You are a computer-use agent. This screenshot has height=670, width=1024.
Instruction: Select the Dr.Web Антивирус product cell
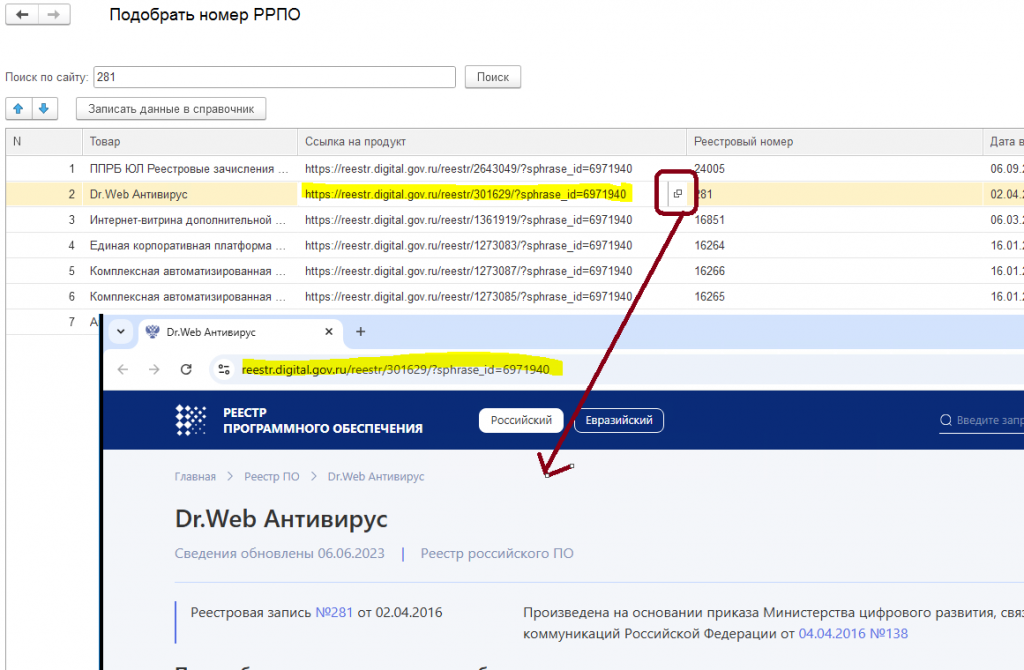(x=189, y=195)
